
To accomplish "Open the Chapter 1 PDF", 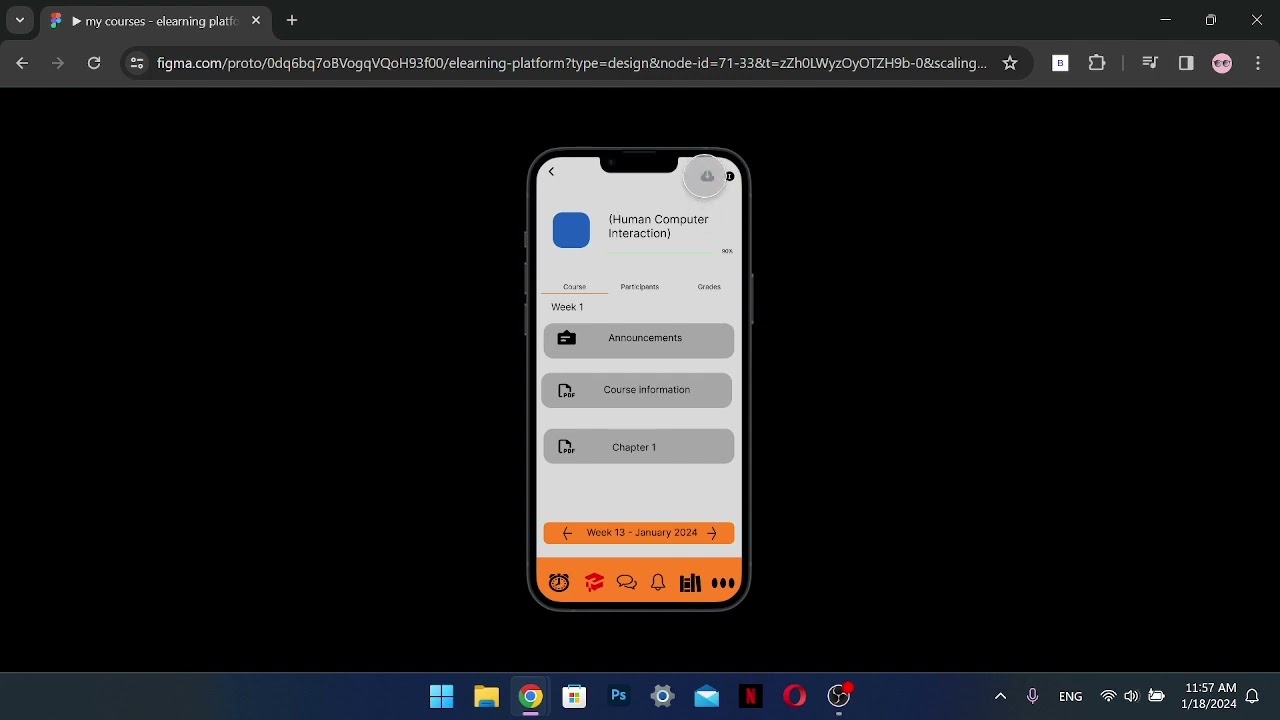I will pyautogui.click(x=639, y=446).
